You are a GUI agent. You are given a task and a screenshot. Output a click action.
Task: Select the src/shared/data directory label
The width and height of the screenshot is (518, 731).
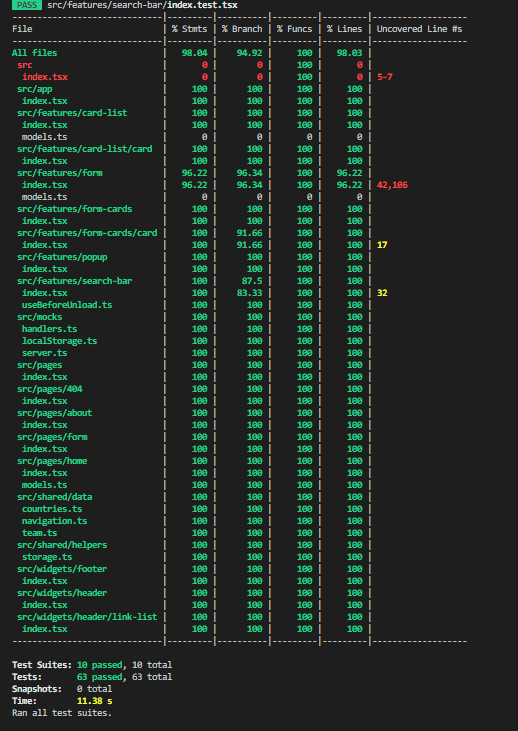pyautogui.click(x=55, y=497)
